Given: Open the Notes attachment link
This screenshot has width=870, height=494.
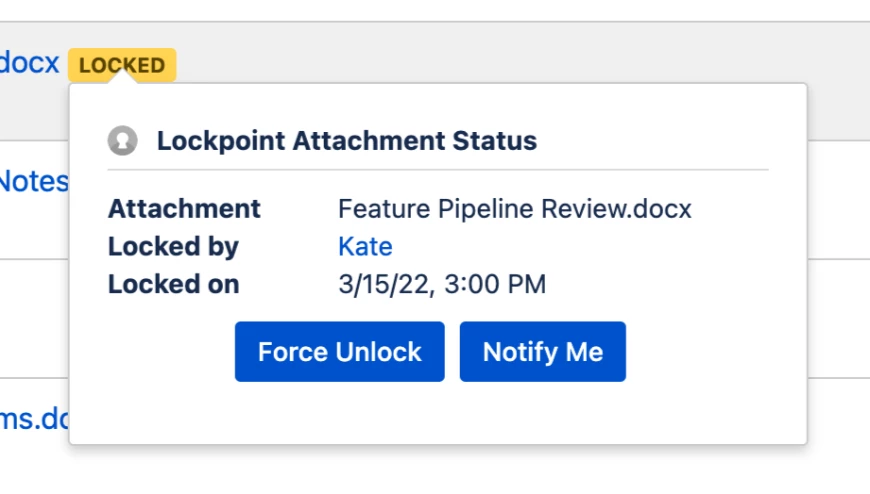Looking at the screenshot, I should pos(34,182).
